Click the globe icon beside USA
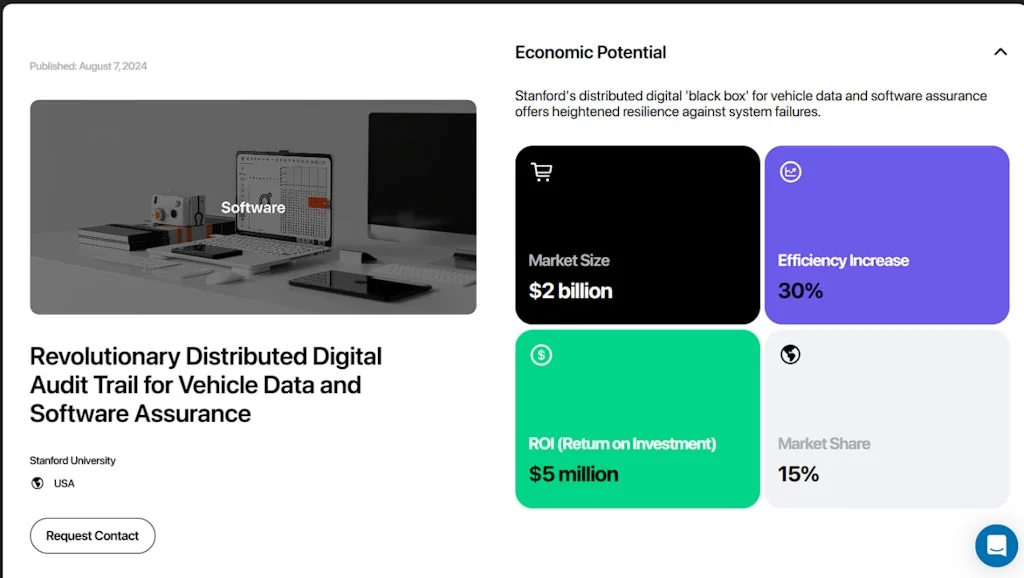 click(x=38, y=483)
